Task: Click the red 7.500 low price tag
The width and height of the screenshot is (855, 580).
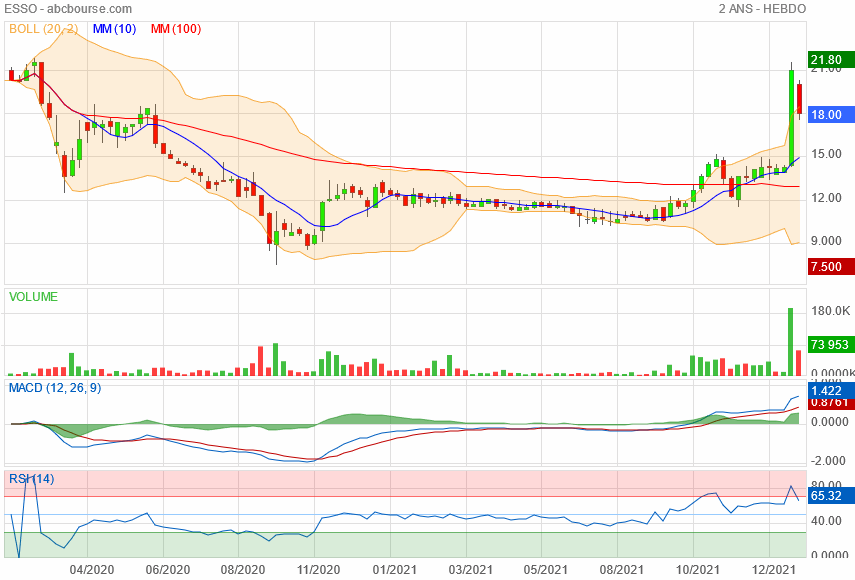Action: pos(831,267)
